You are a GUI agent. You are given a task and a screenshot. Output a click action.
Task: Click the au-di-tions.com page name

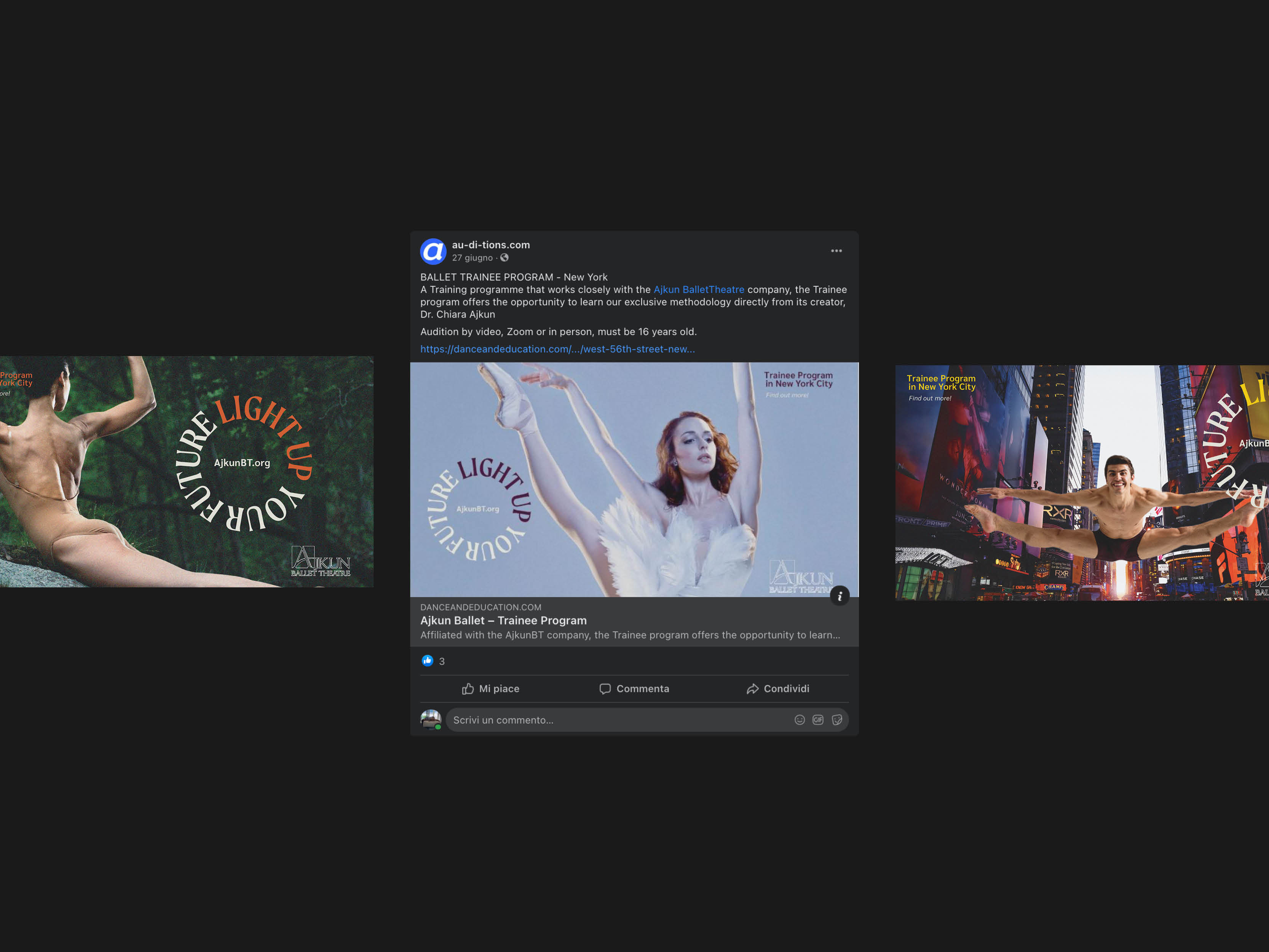[491, 244]
